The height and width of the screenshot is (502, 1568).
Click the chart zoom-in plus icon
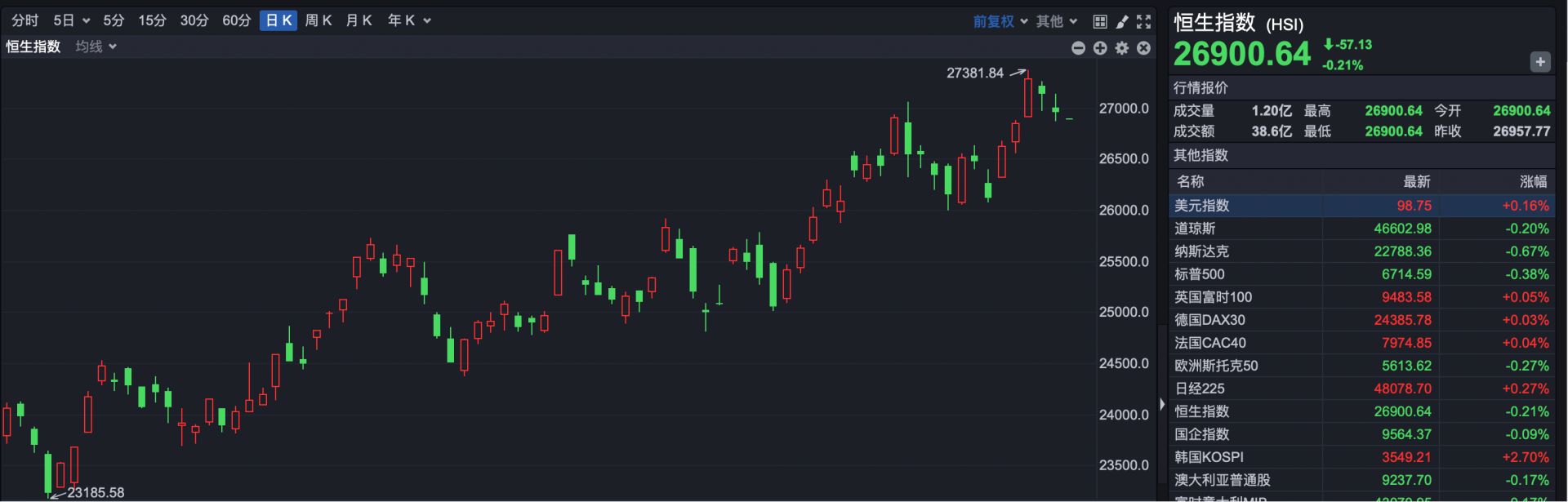pos(1100,48)
